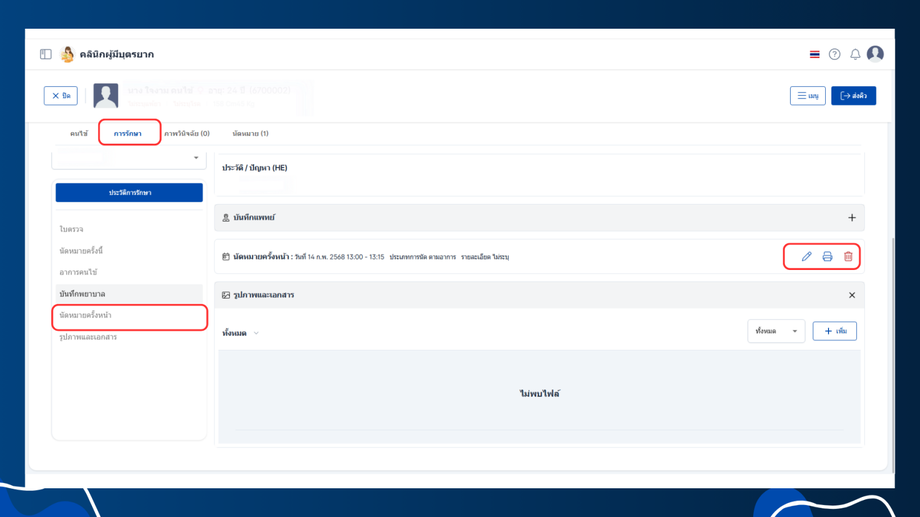Click the ไม่พบไฟล์ message
The width and height of the screenshot is (920, 517).
539,394
